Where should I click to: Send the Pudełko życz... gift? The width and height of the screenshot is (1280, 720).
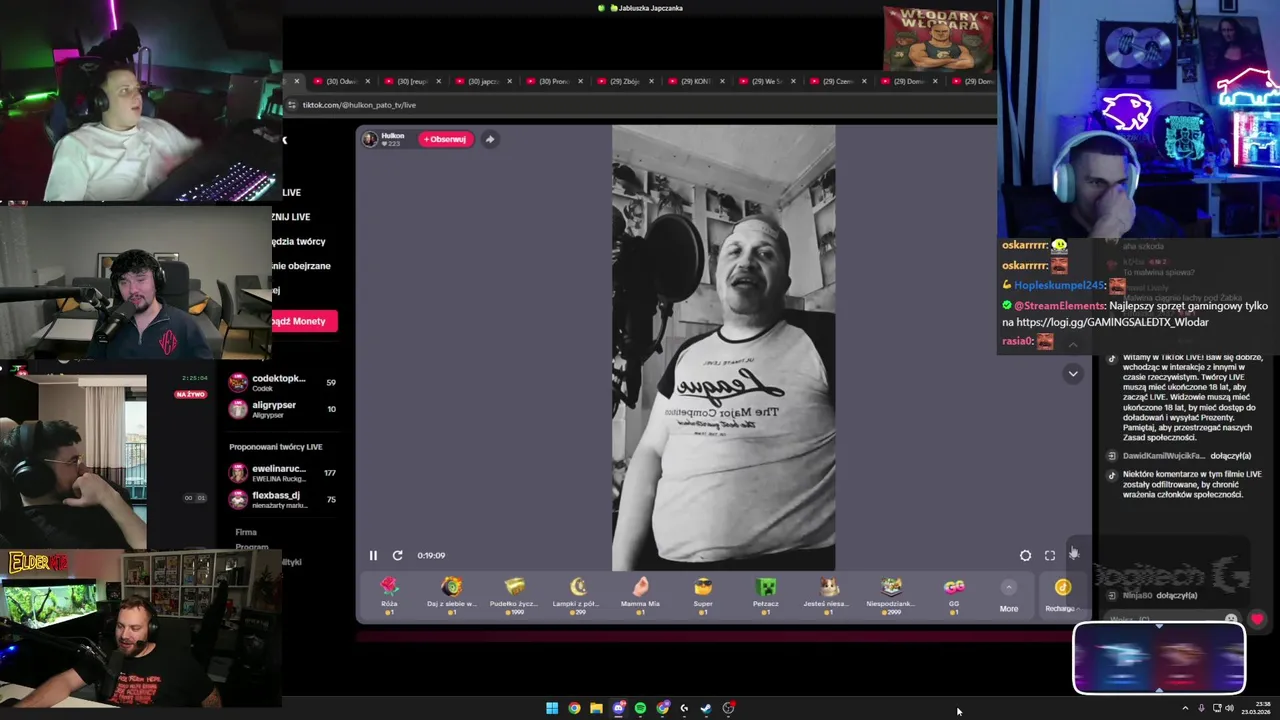click(515, 594)
